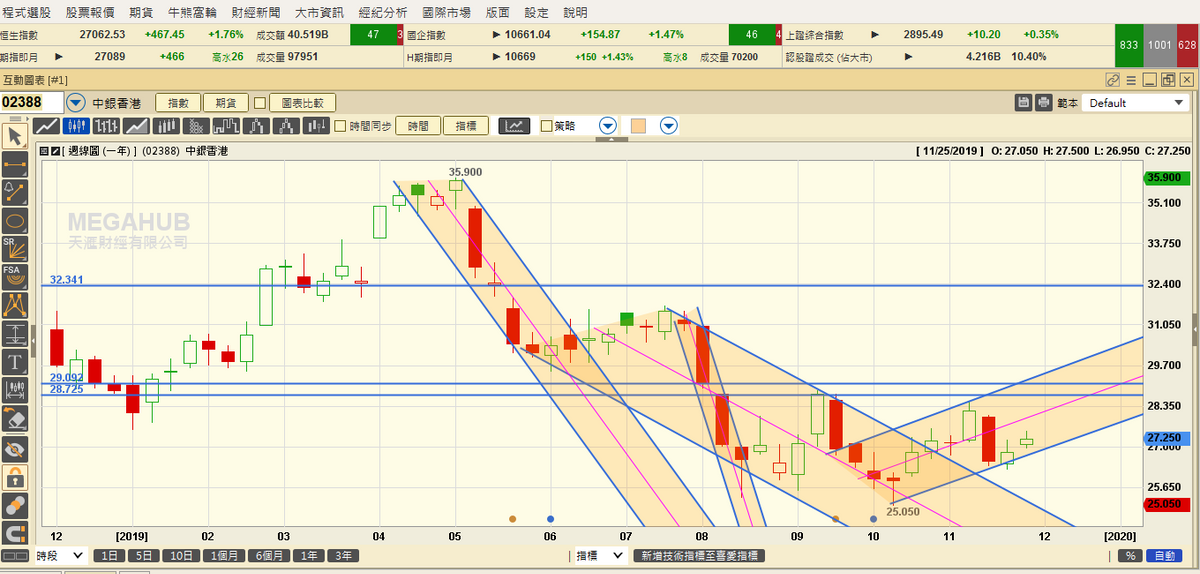Select the alert bell drawing tool
The height and width of the screenshot is (574, 1200).
(15, 192)
